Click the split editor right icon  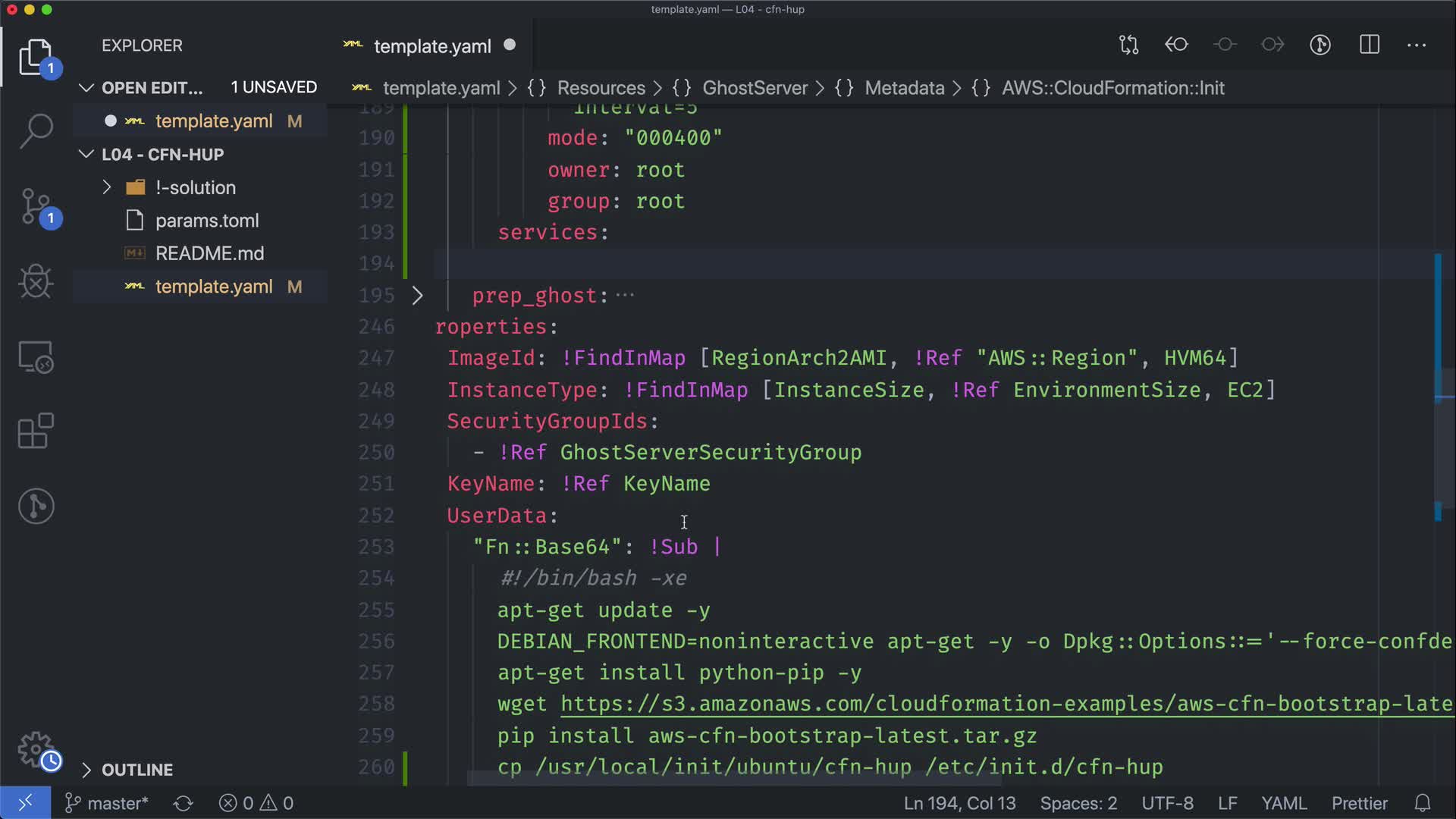[x=1370, y=45]
